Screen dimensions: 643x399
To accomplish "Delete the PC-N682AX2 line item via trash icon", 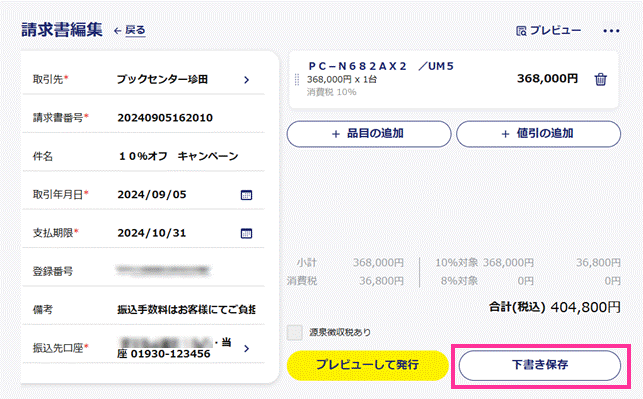I will (600, 79).
